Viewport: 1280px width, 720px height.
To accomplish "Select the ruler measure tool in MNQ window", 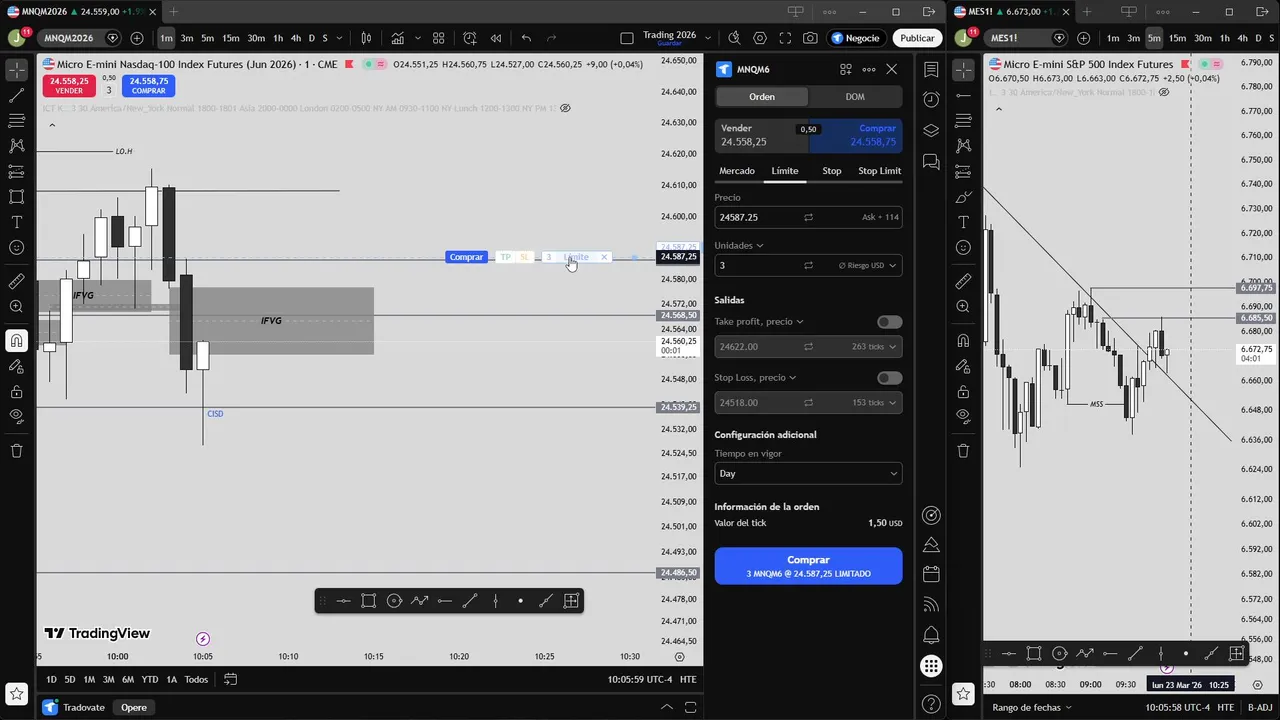I will click(x=16, y=282).
